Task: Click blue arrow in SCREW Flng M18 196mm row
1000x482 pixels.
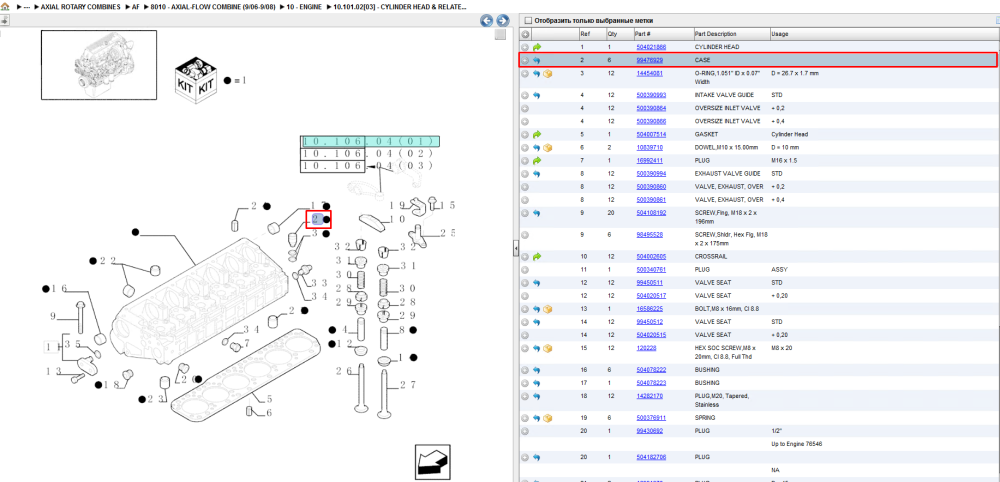Action: click(536, 213)
